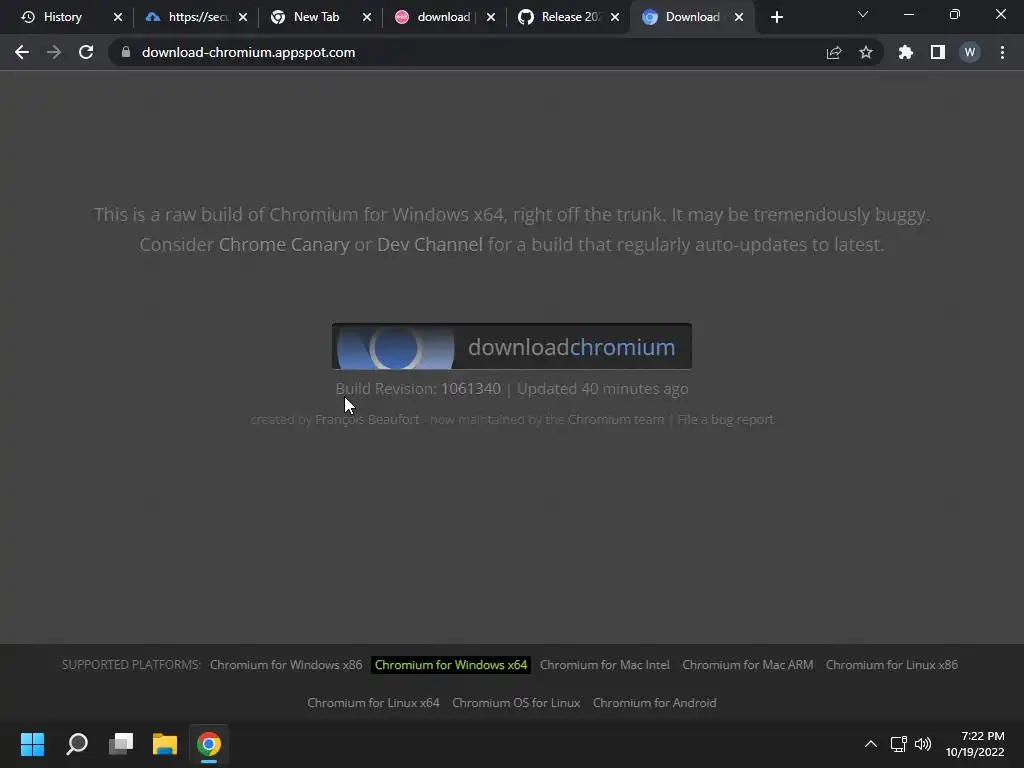Open the Chrome Canary link

pos(284,244)
